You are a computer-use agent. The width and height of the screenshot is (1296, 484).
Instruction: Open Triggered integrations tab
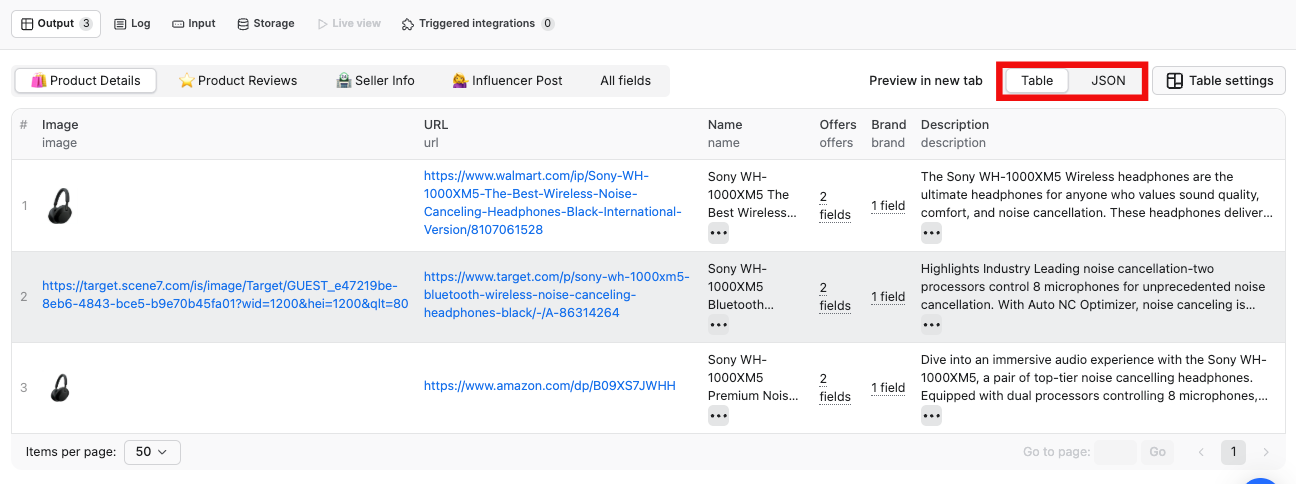[477, 24]
